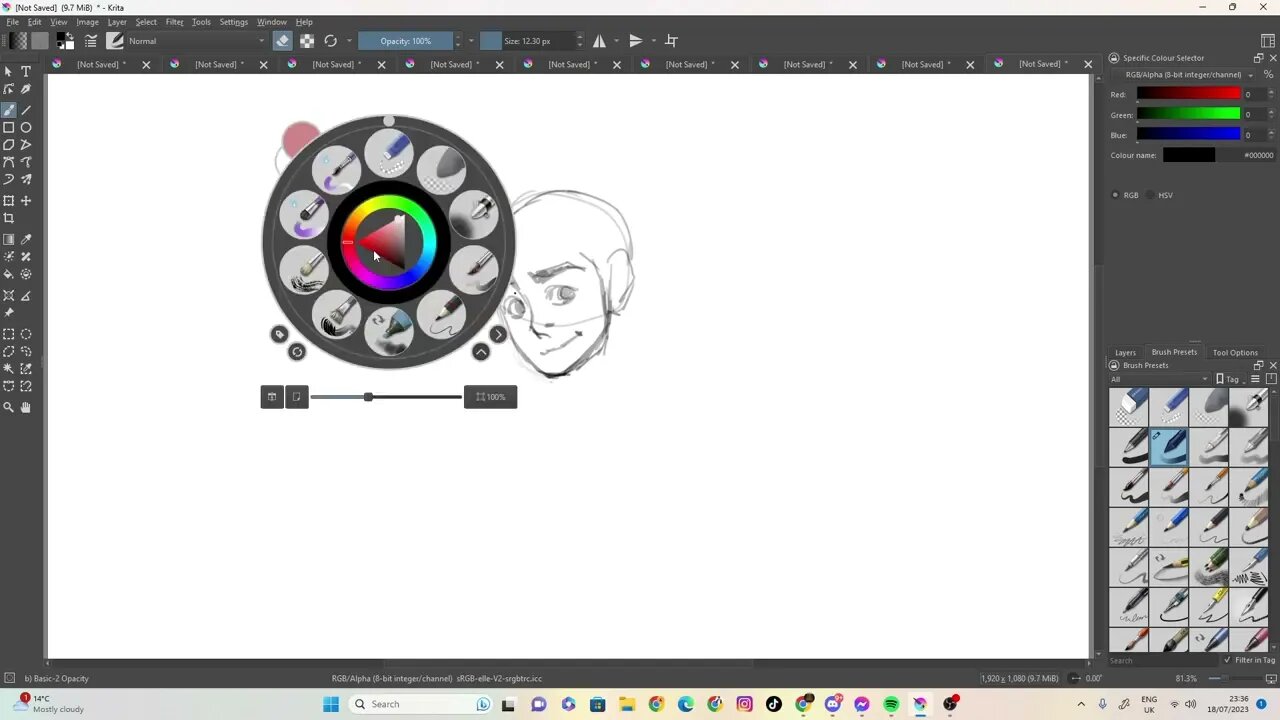Image resolution: width=1280 pixels, height=720 pixels.
Task: Reload the original brush preset
Action: pyautogui.click(x=331, y=41)
